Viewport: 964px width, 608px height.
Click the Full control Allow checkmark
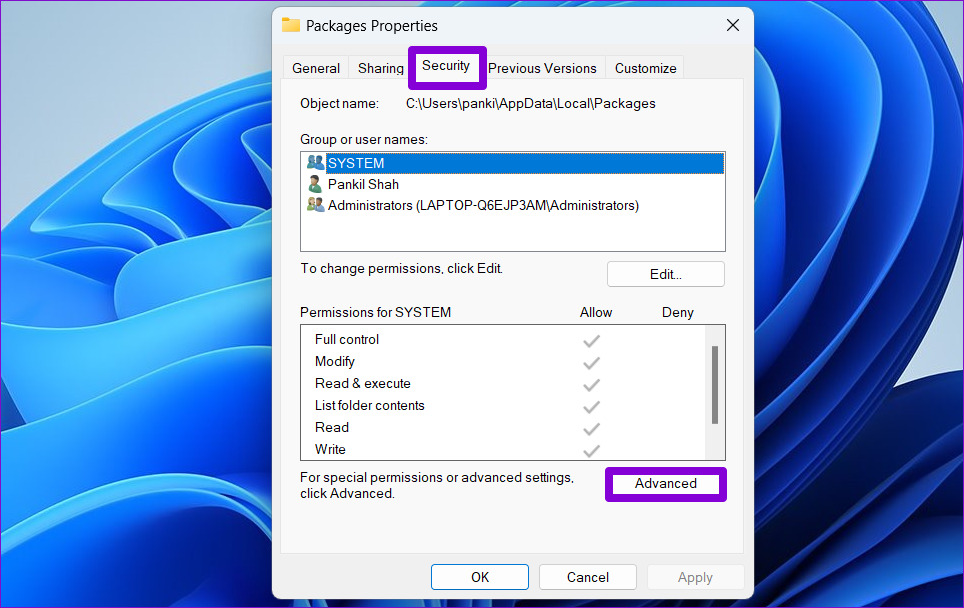(591, 341)
